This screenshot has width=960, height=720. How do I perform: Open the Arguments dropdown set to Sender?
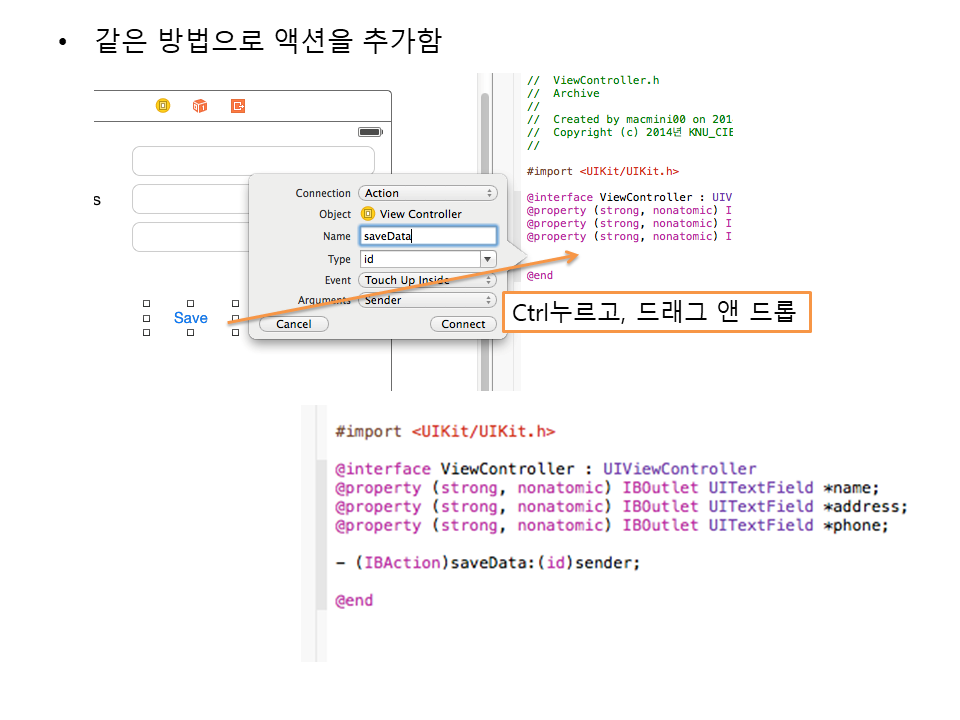coord(427,300)
